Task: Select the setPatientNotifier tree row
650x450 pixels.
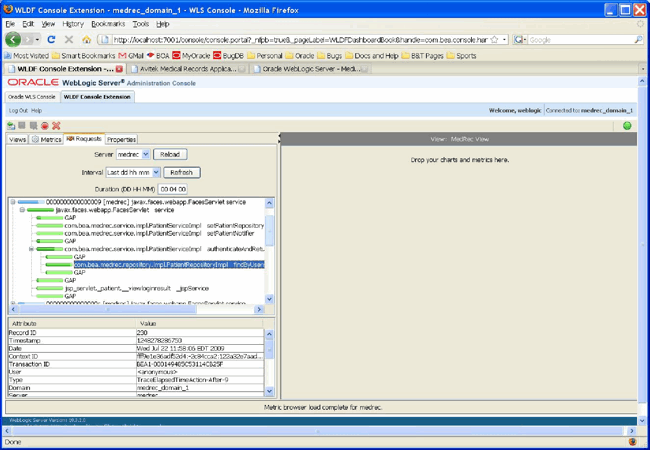Action: click(x=160, y=233)
